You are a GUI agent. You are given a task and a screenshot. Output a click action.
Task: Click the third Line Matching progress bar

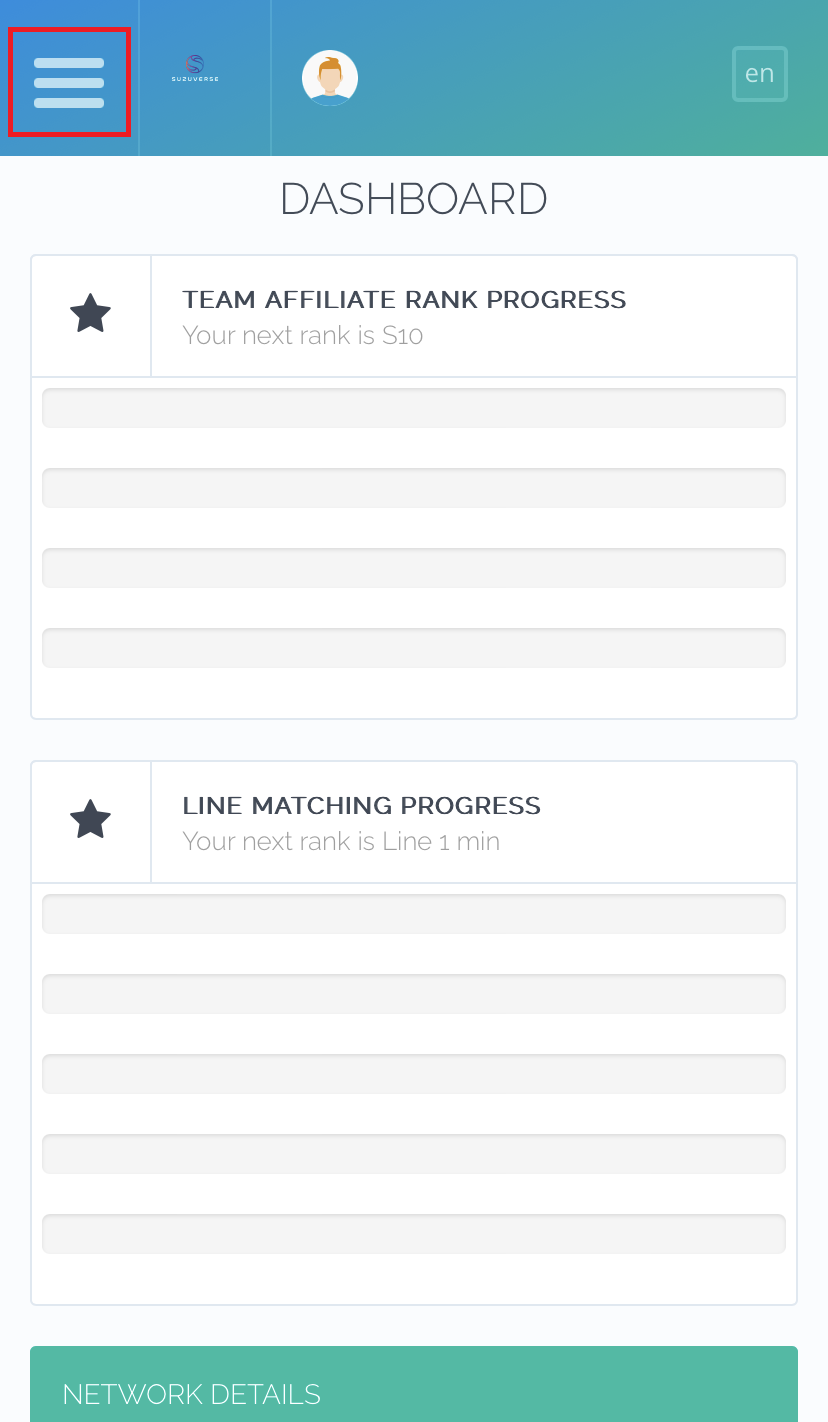pos(414,1074)
